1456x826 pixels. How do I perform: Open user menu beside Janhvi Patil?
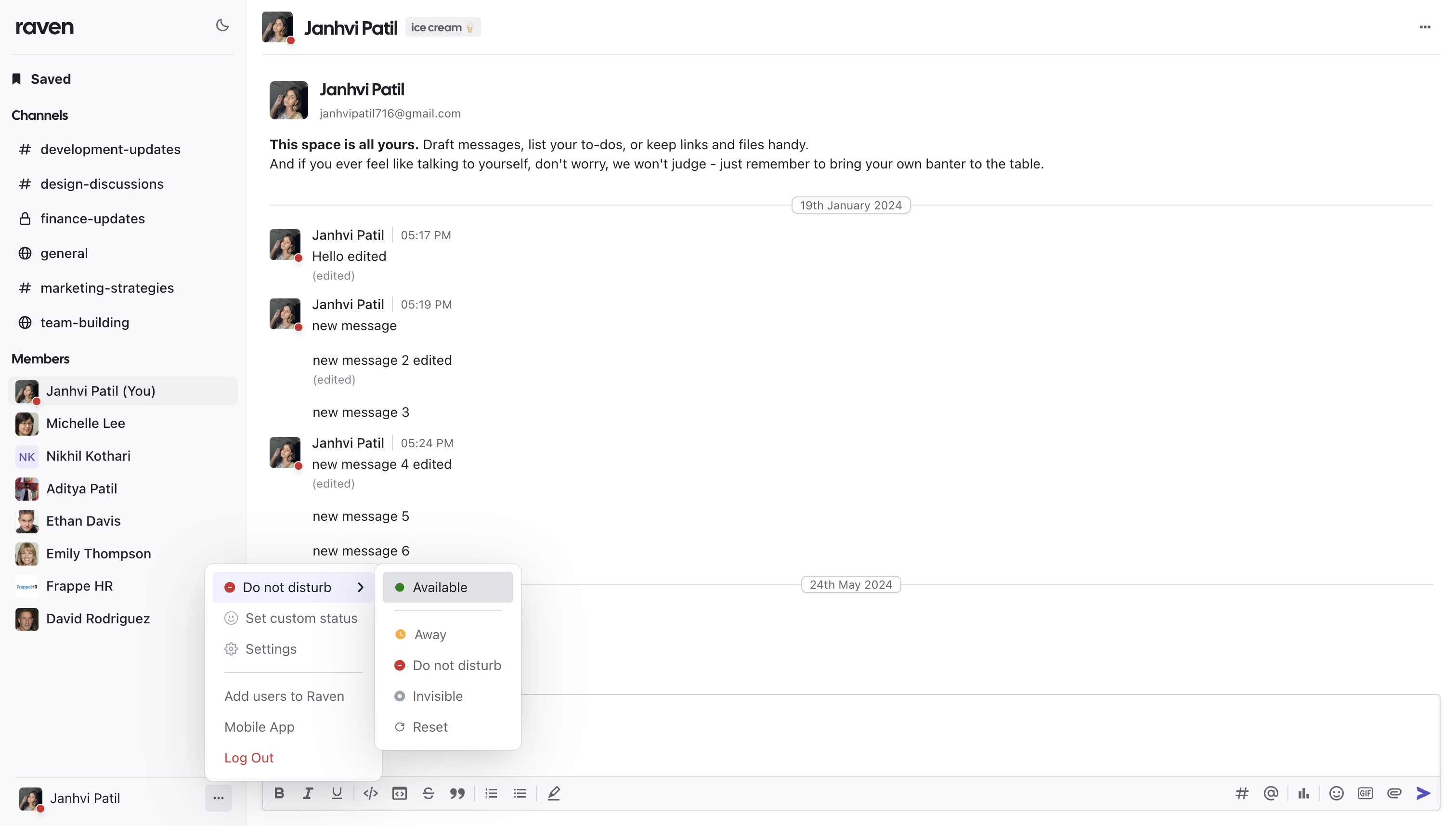[x=219, y=798]
